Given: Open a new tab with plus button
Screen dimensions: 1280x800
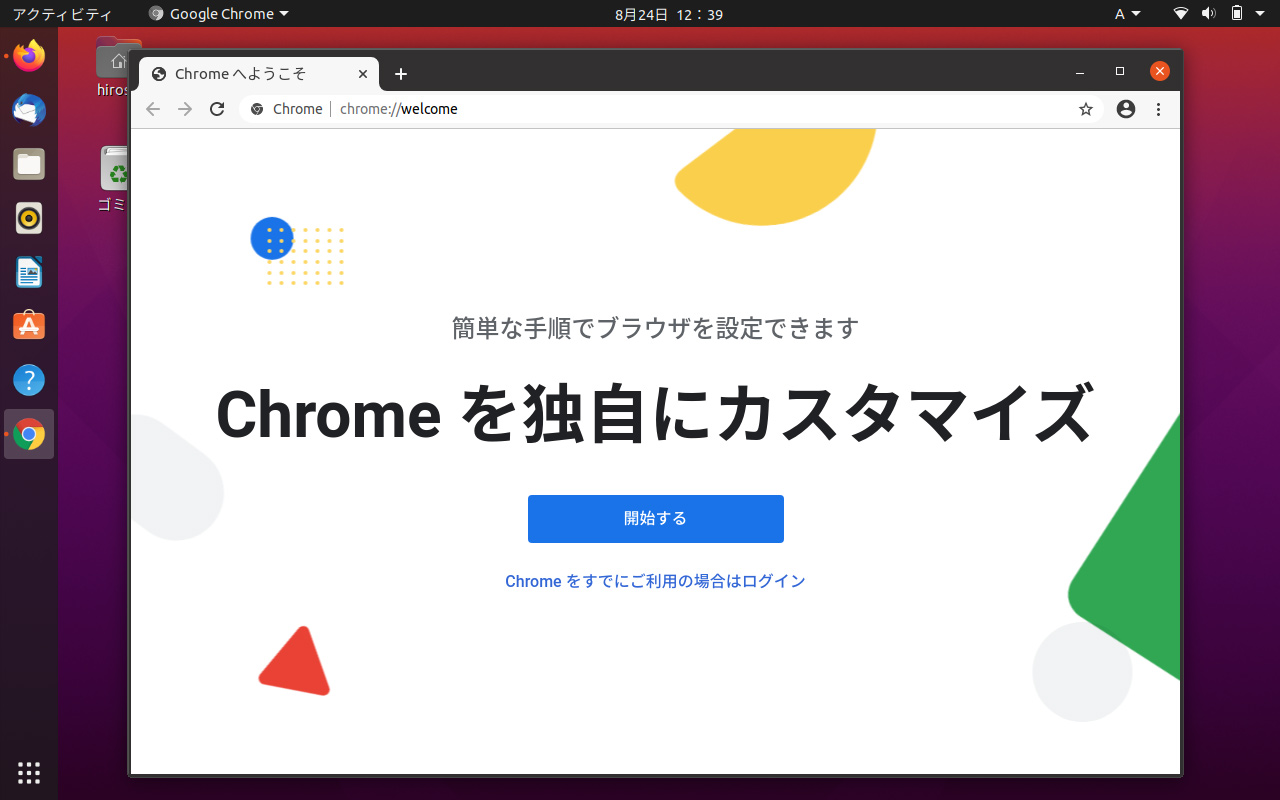Looking at the screenshot, I should 401,74.
